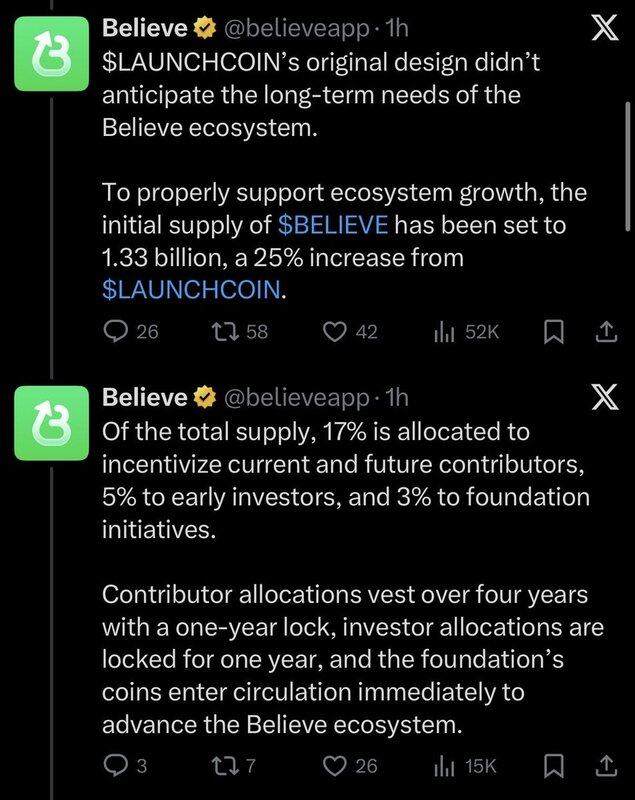Open the blue $LAUNCHCOIN cashtag link

[193, 290]
